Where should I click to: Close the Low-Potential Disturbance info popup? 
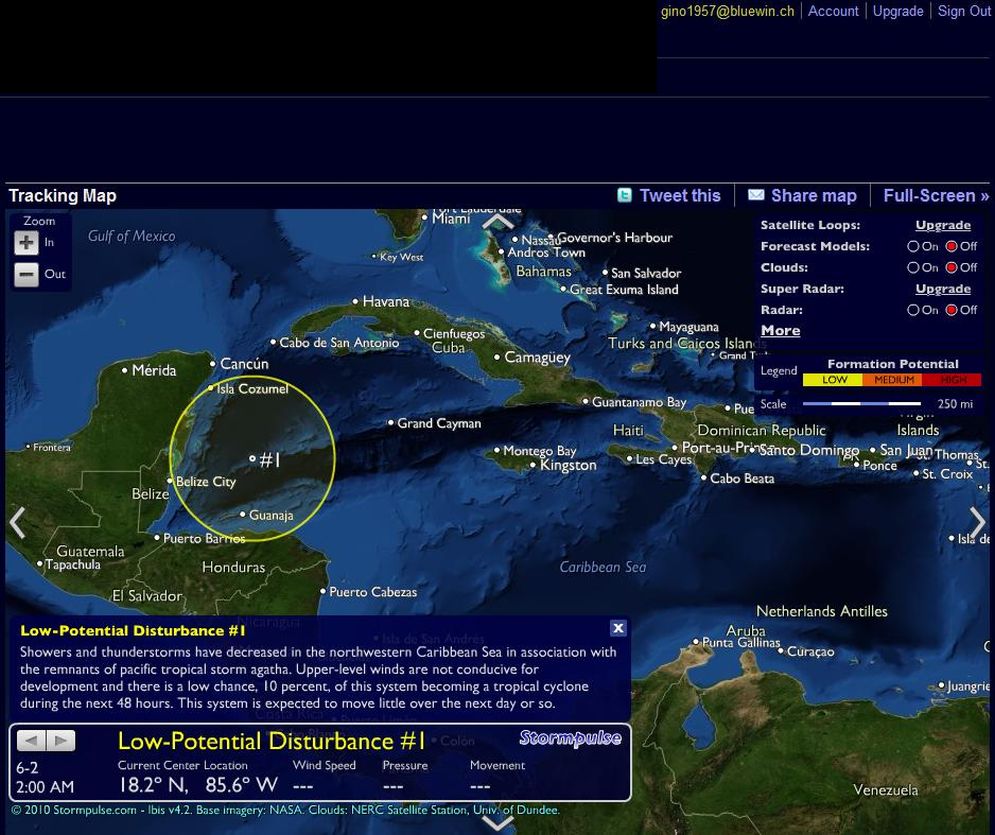point(618,628)
